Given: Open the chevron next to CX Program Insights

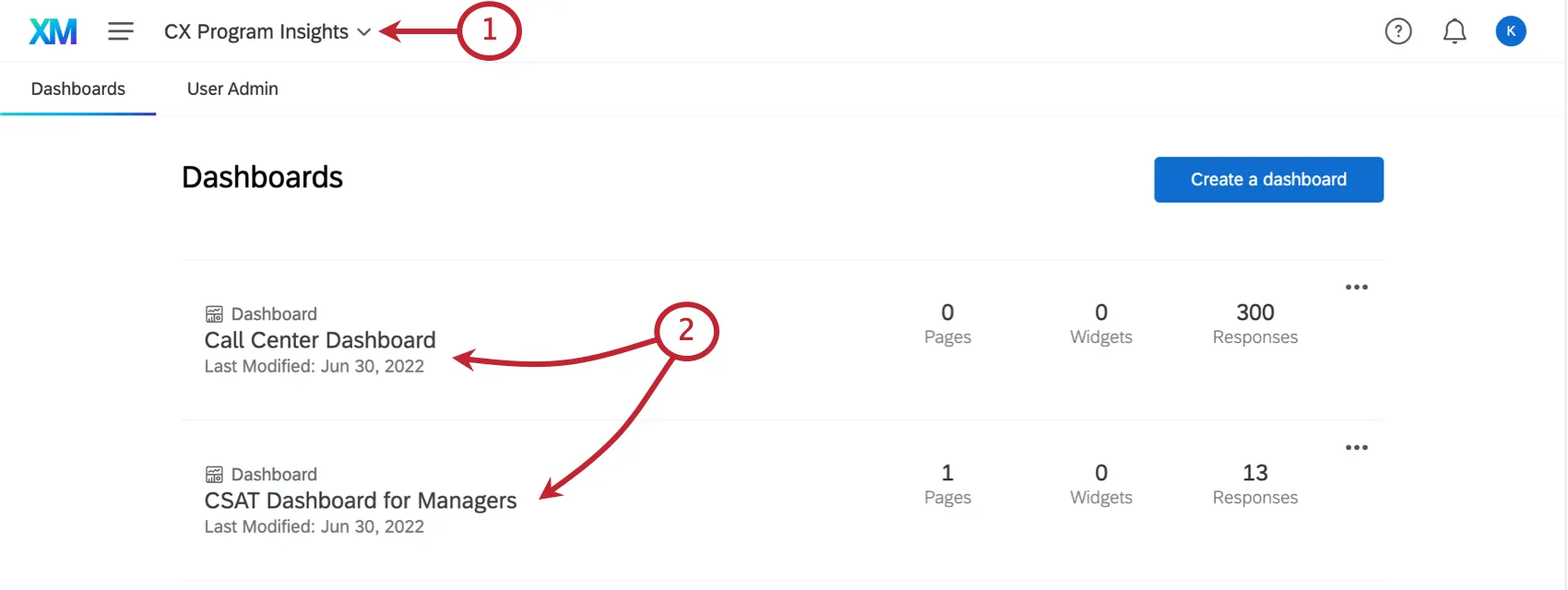Looking at the screenshot, I should tap(363, 30).
